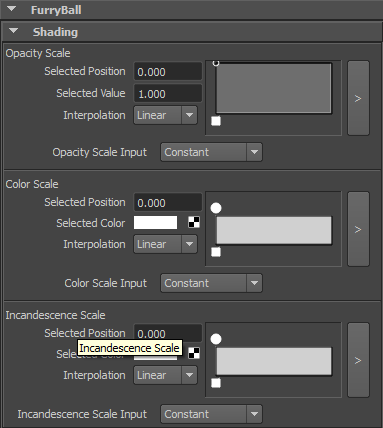Open the Color Scale Input dropdown

(211, 283)
